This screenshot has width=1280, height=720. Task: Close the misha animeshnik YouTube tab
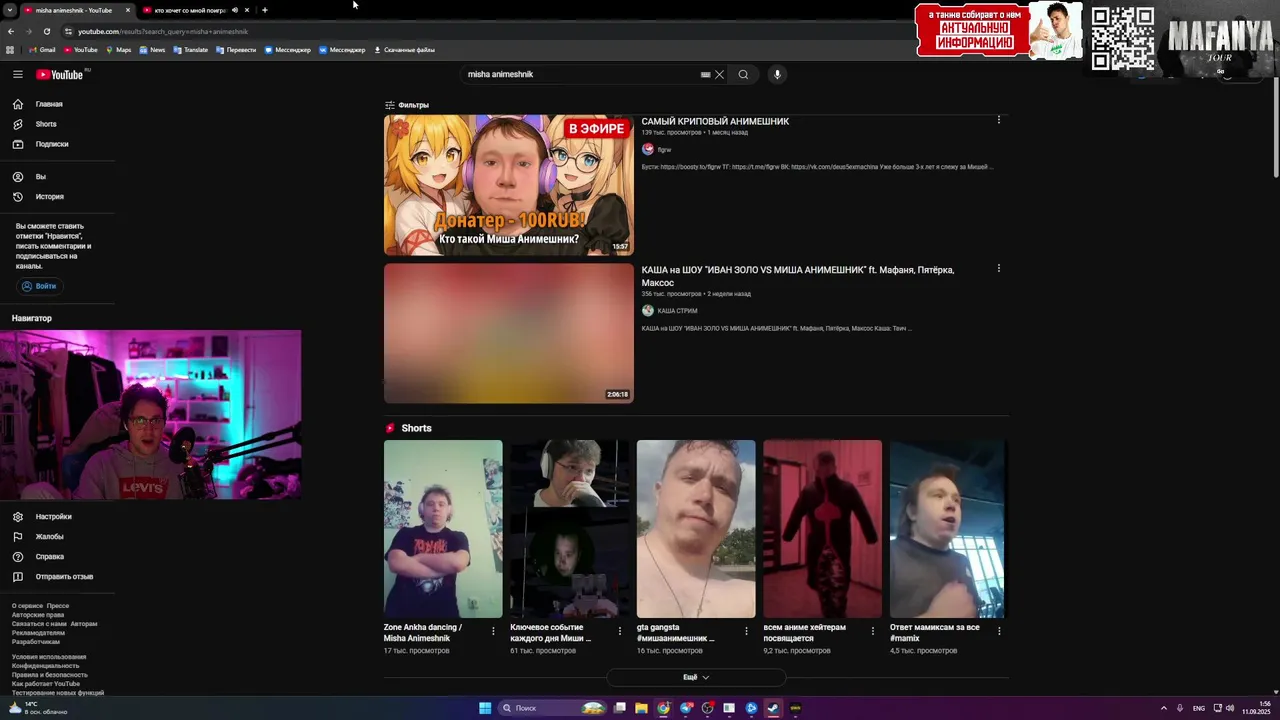pos(128,10)
